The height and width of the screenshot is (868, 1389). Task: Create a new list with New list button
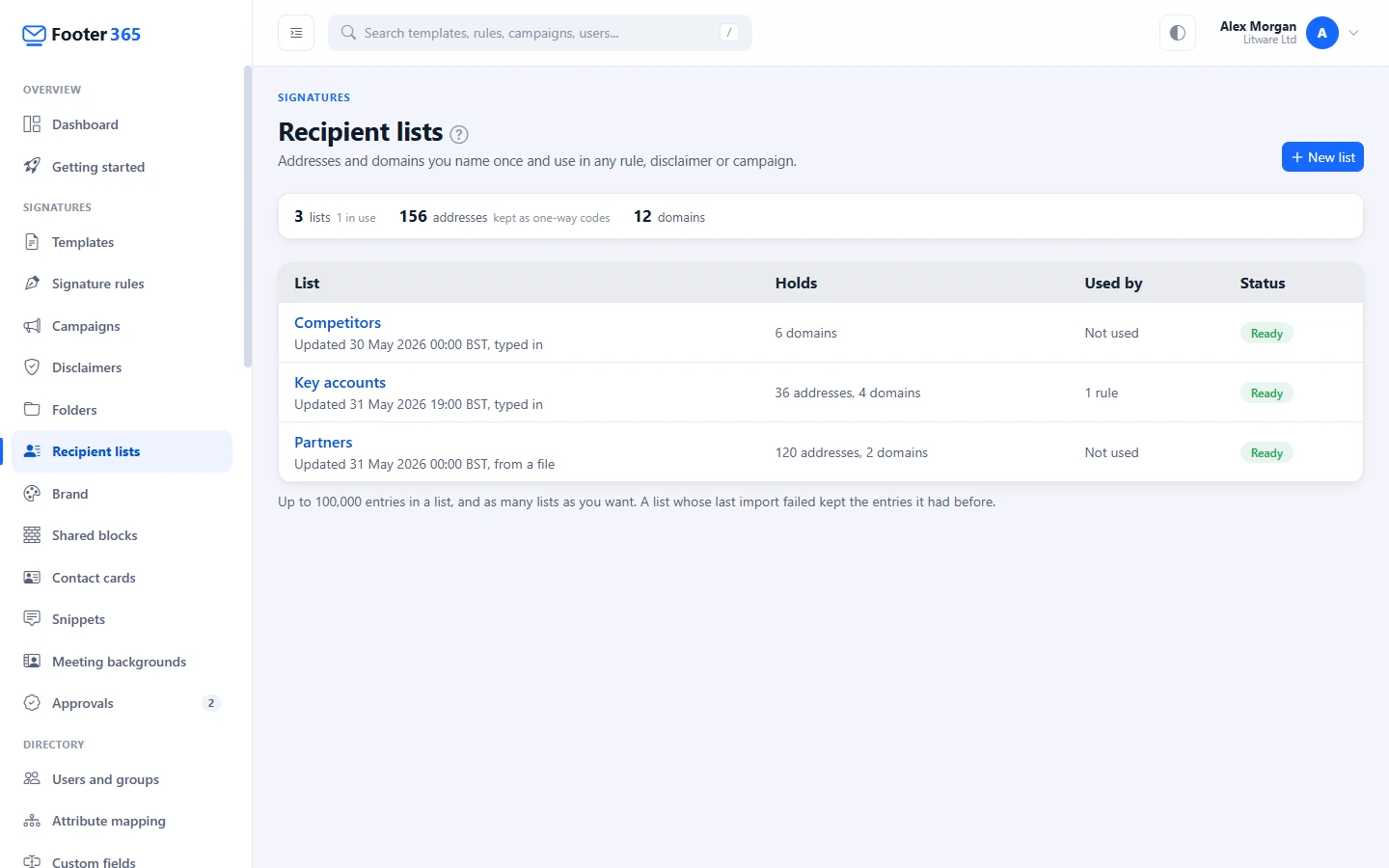coord(1322,157)
